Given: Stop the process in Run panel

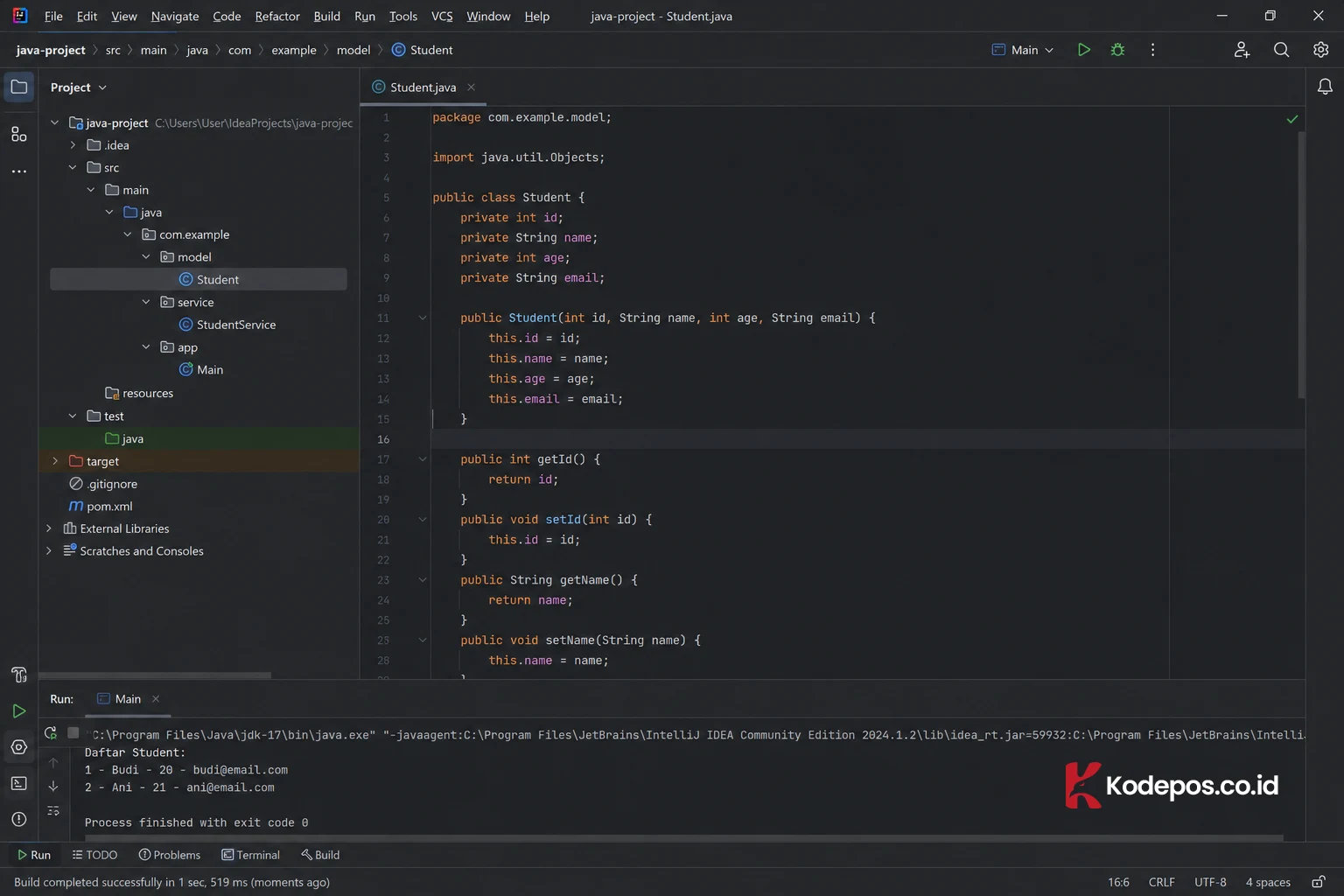Looking at the screenshot, I should point(73,733).
